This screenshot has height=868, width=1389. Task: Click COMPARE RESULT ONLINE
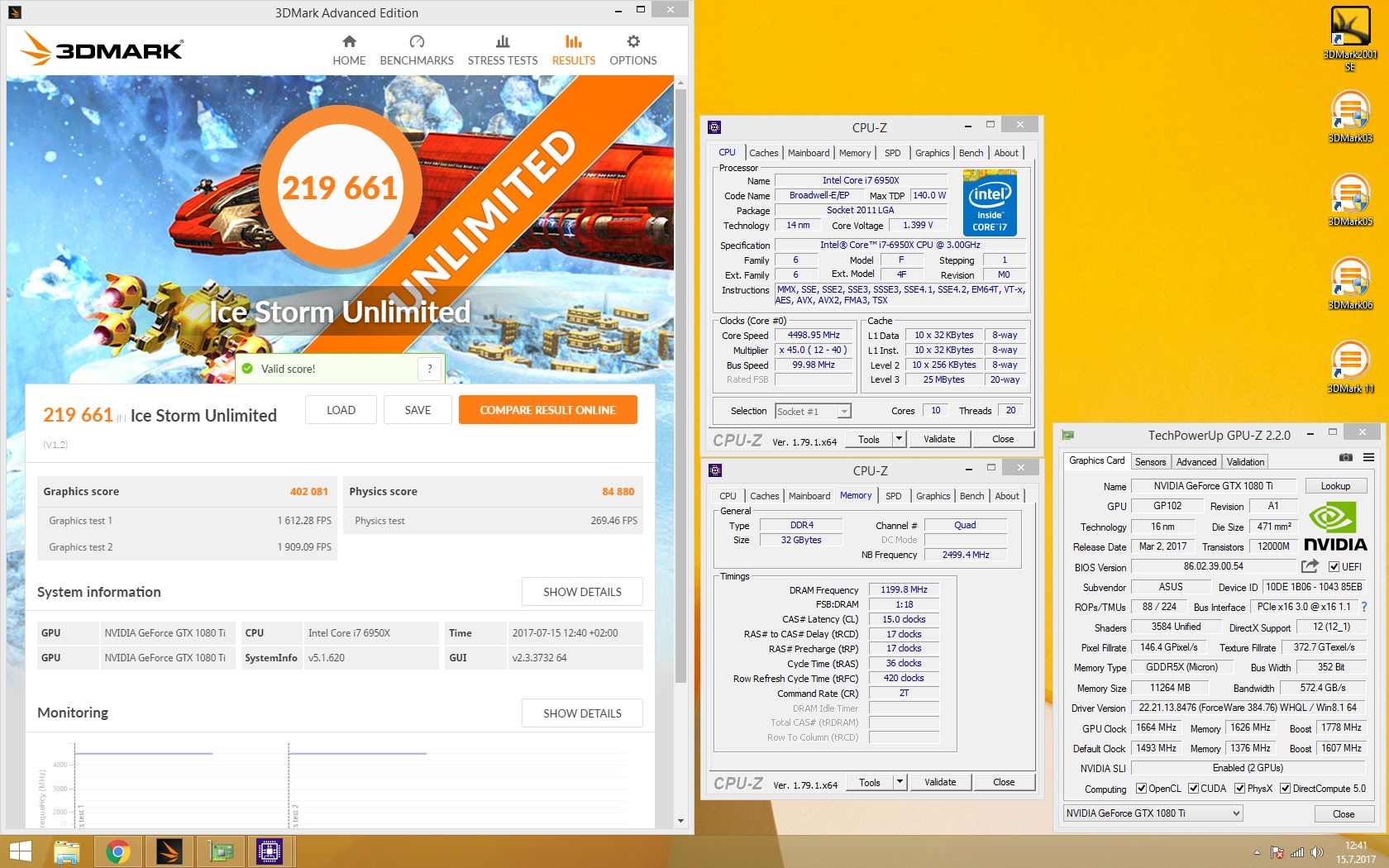coord(547,410)
